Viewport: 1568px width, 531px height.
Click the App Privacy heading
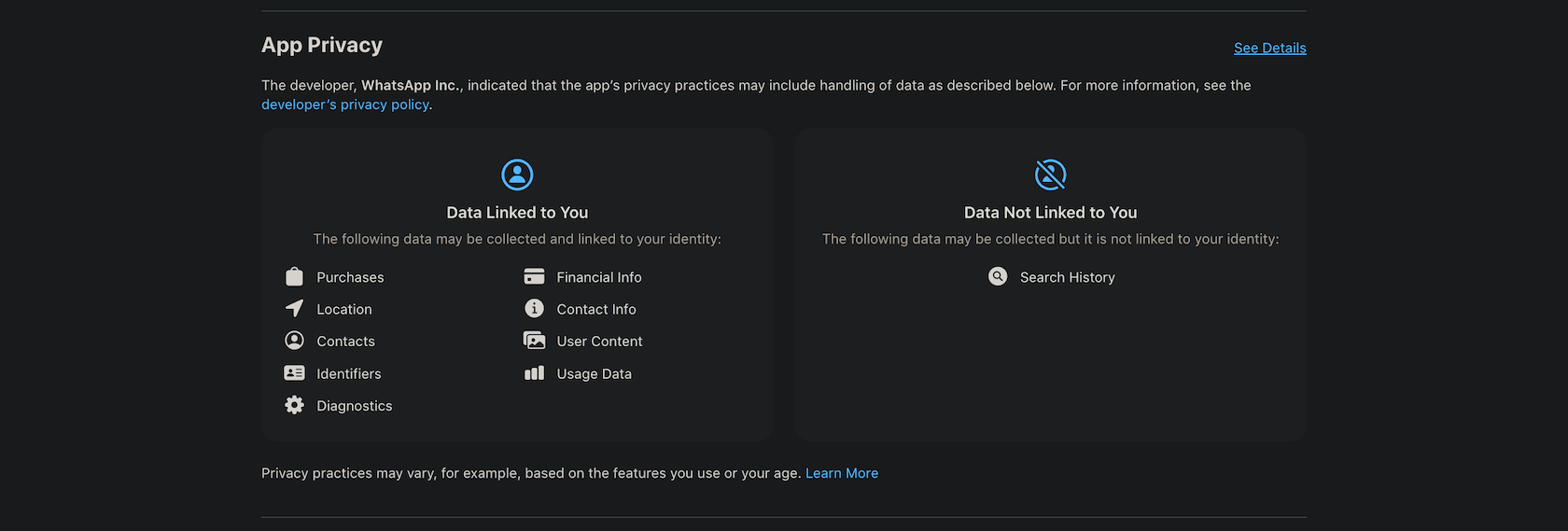pos(322,45)
